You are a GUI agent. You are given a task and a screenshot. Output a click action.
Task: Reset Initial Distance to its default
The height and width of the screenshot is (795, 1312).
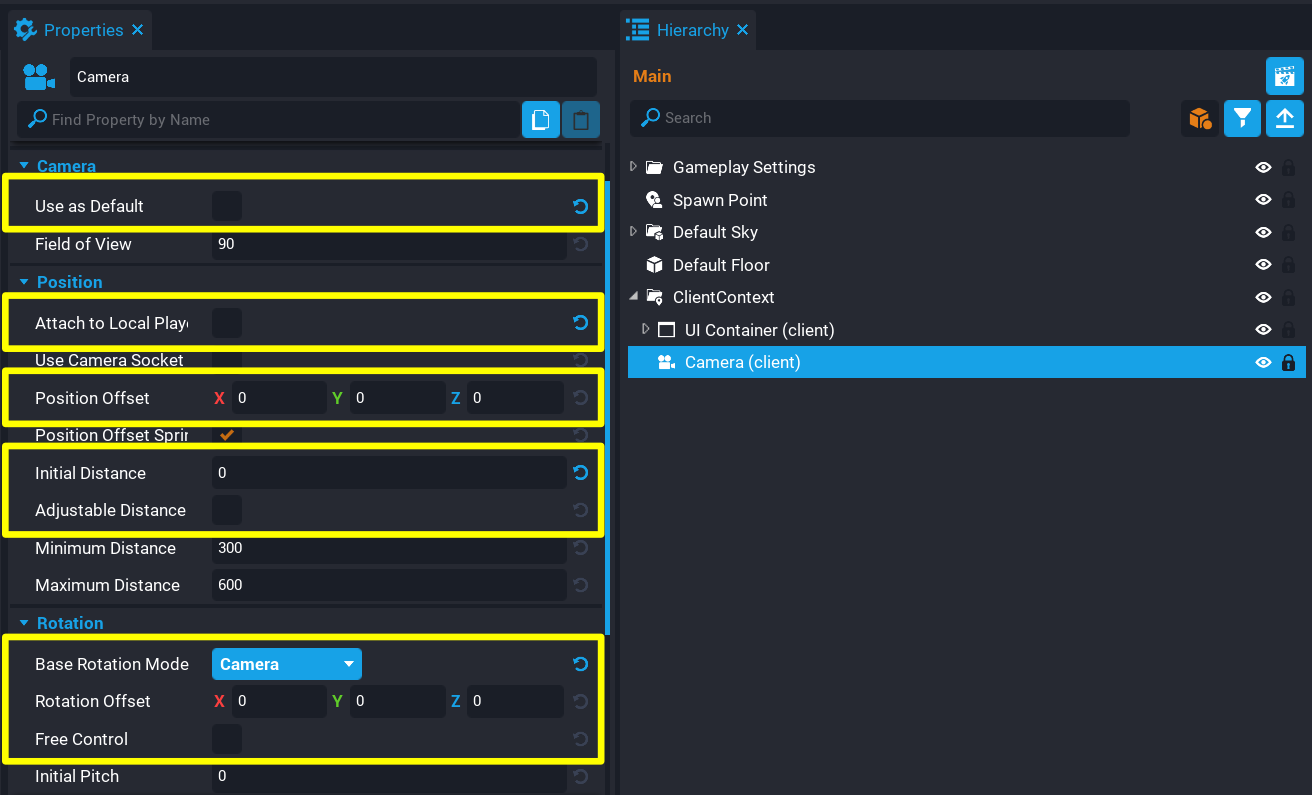click(x=580, y=473)
